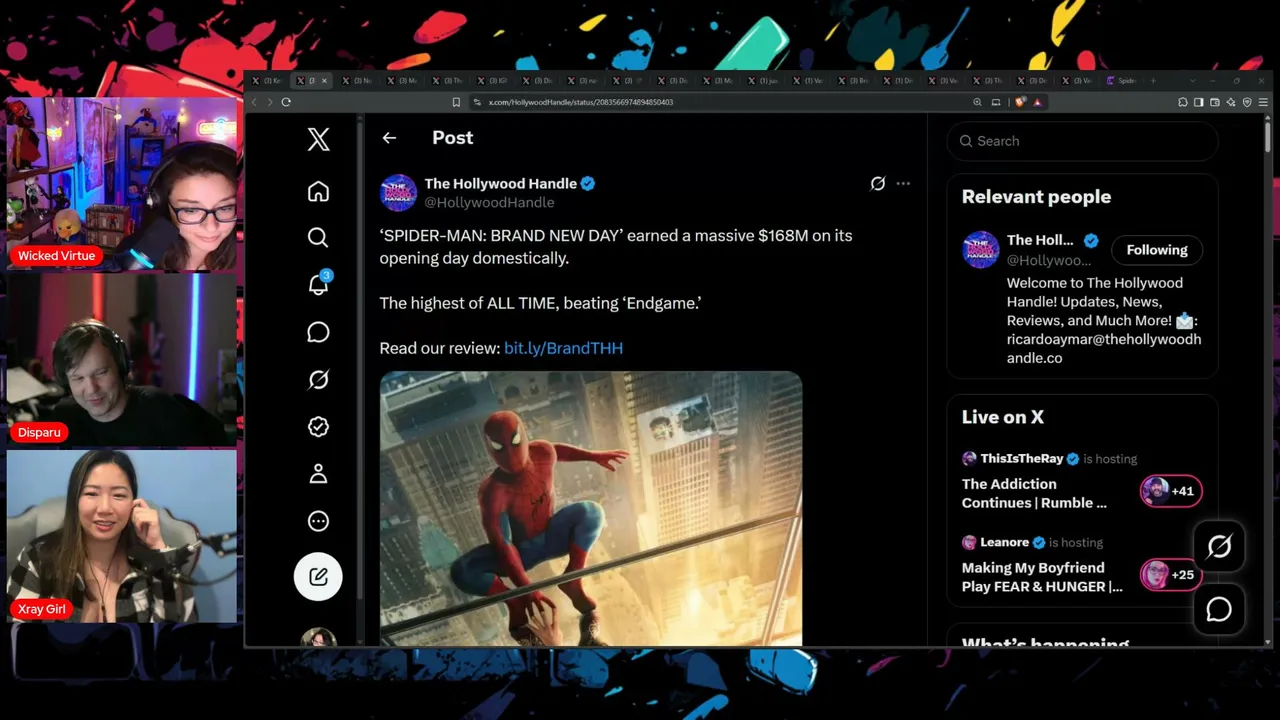This screenshot has height=720, width=1280.
Task: Click the browser Forward arrow
Action: (269, 102)
